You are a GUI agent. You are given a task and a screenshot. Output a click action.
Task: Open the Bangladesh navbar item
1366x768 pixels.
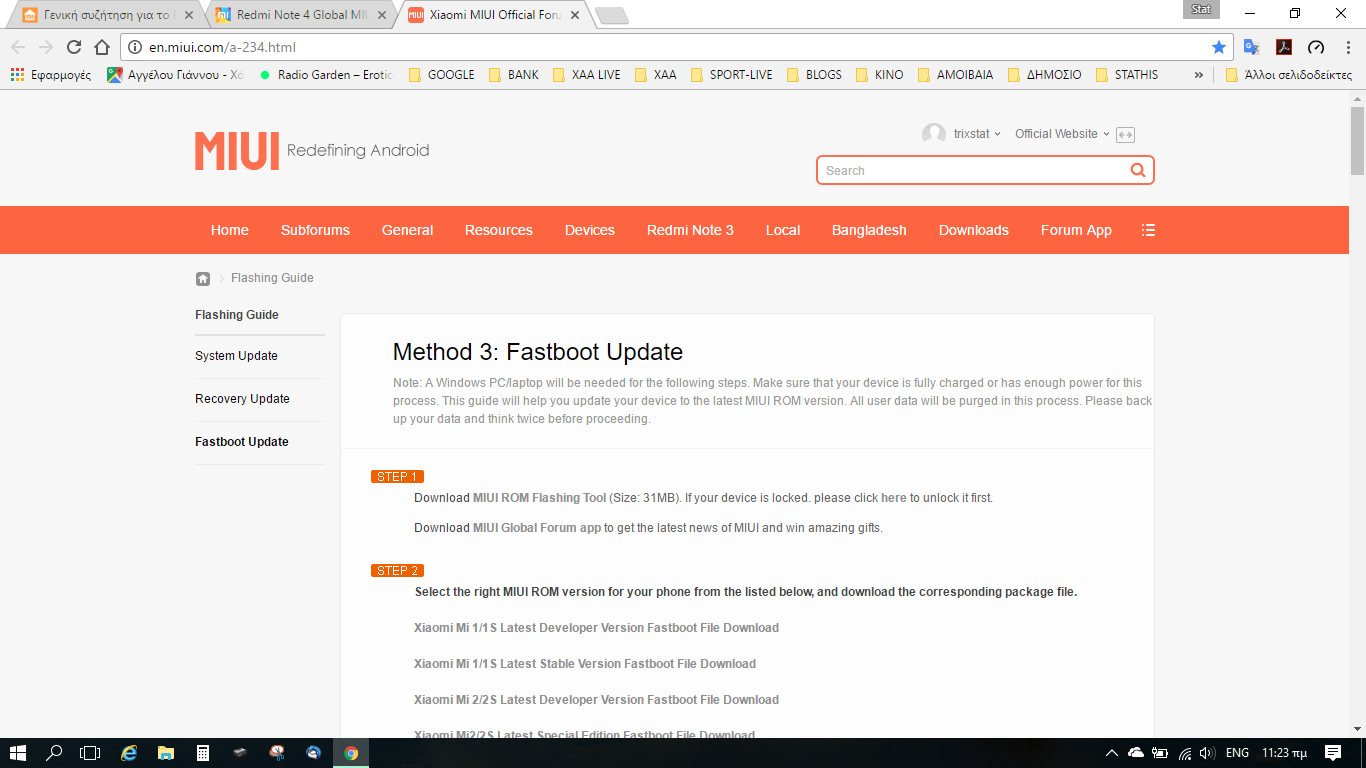point(869,230)
